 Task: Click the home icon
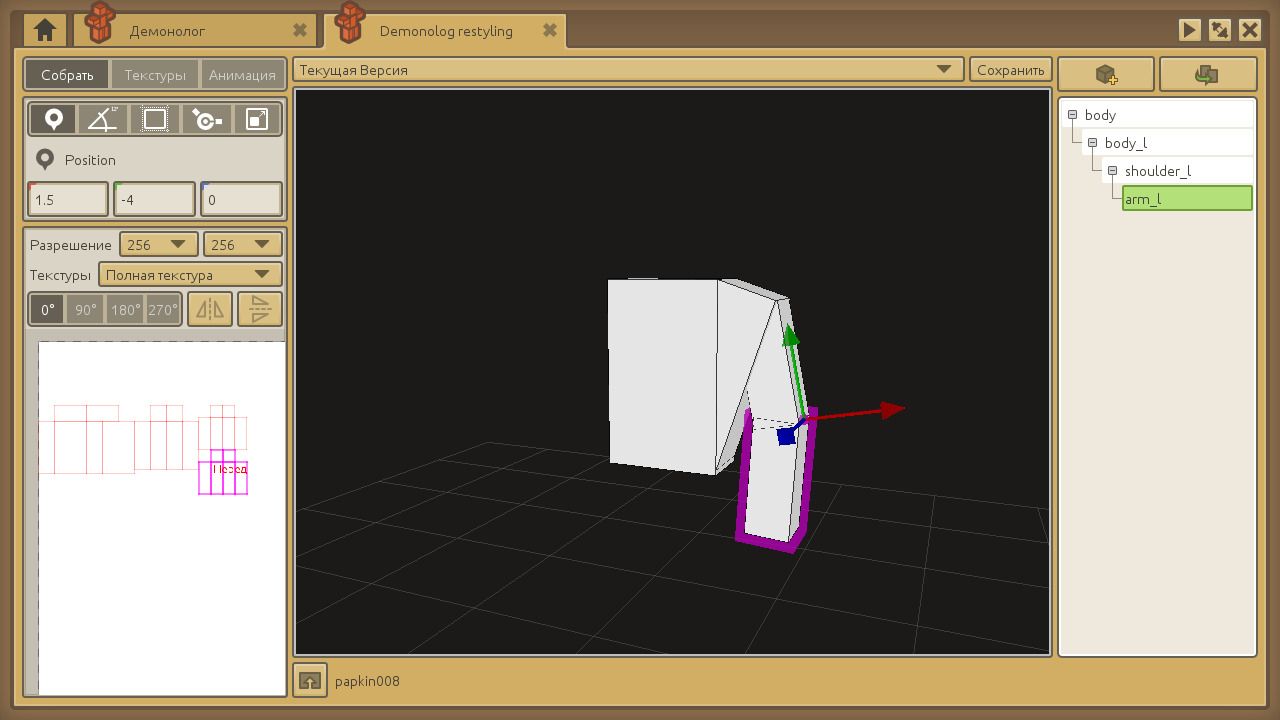click(x=45, y=31)
